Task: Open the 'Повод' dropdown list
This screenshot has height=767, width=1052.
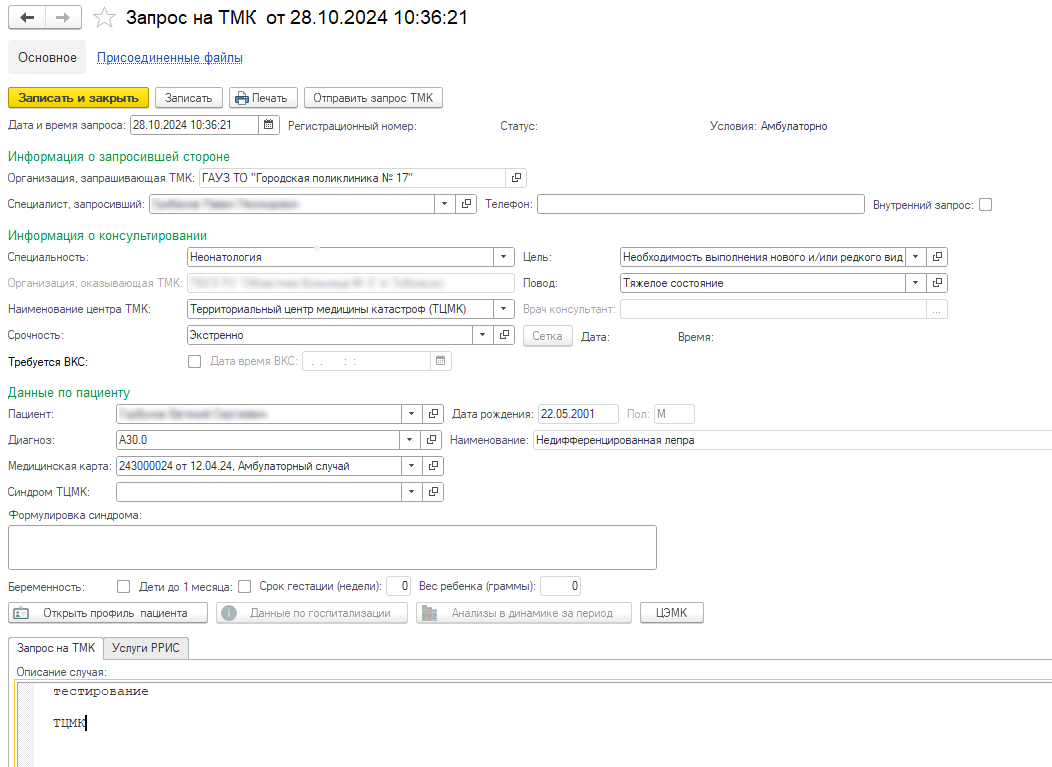Action: [916, 283]
